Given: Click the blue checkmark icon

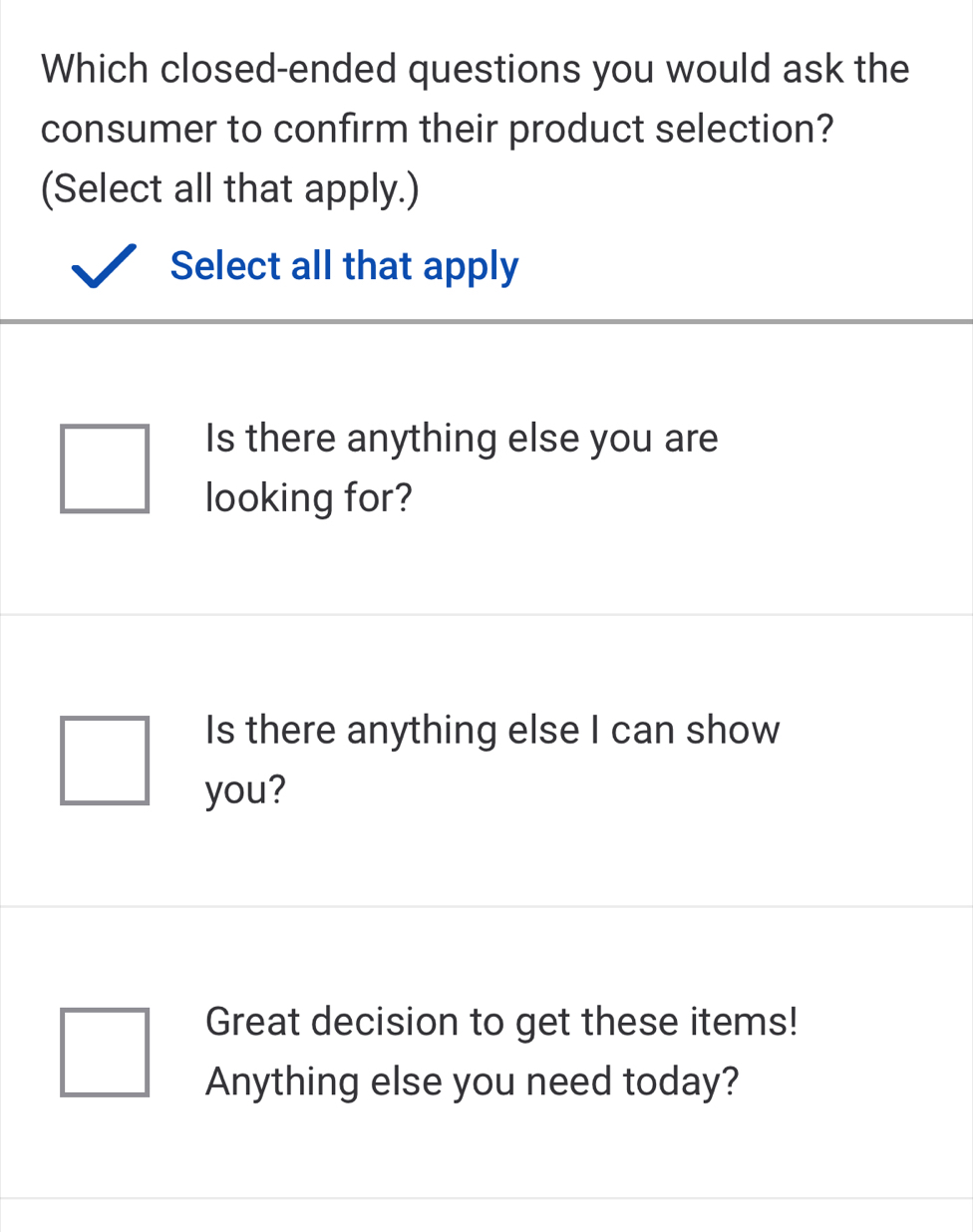Looking at the screenshot, I should (104, 267).
